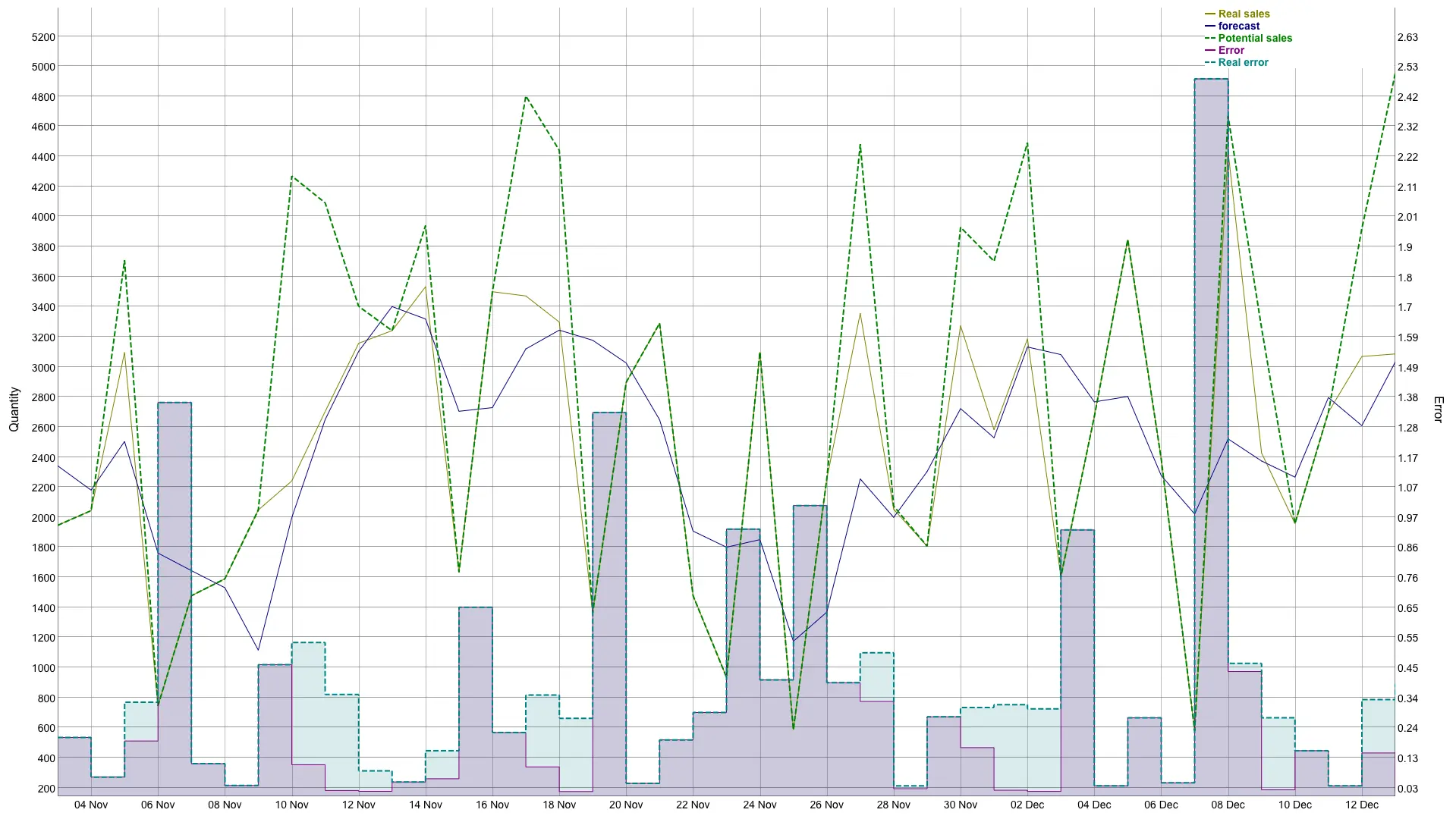Click the 08 Nov date label
The width and height of the screenshot is (1456, 819).
coord(225,805)
